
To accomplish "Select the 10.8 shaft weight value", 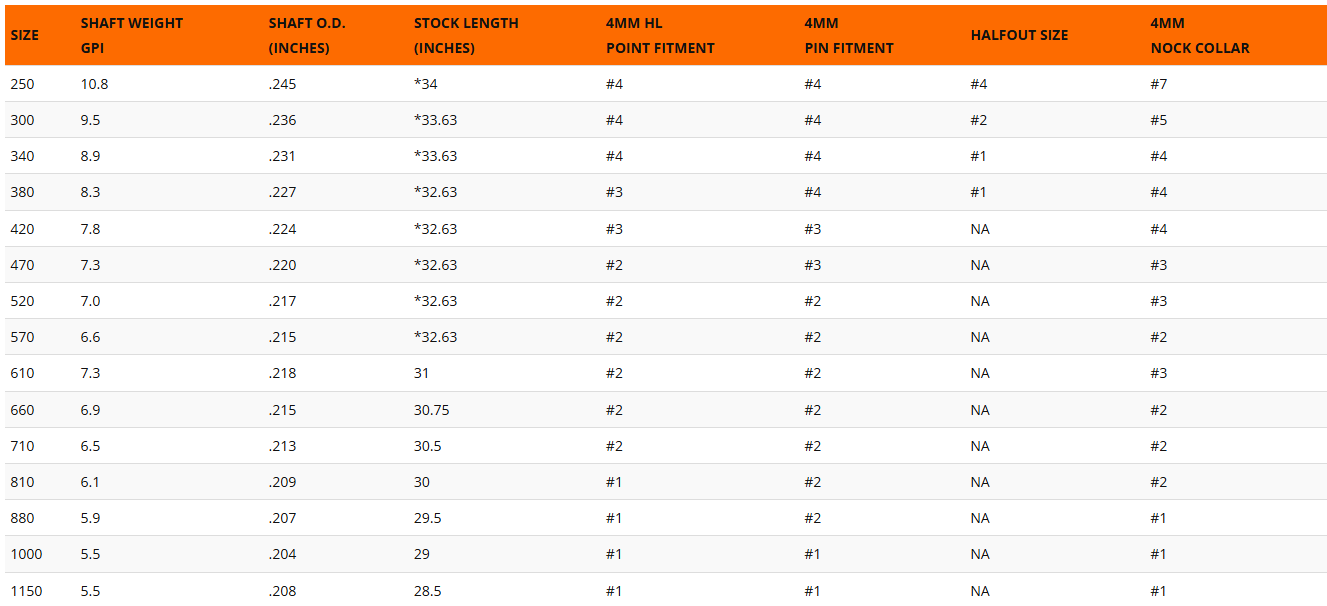I will [x=95, y=84].
